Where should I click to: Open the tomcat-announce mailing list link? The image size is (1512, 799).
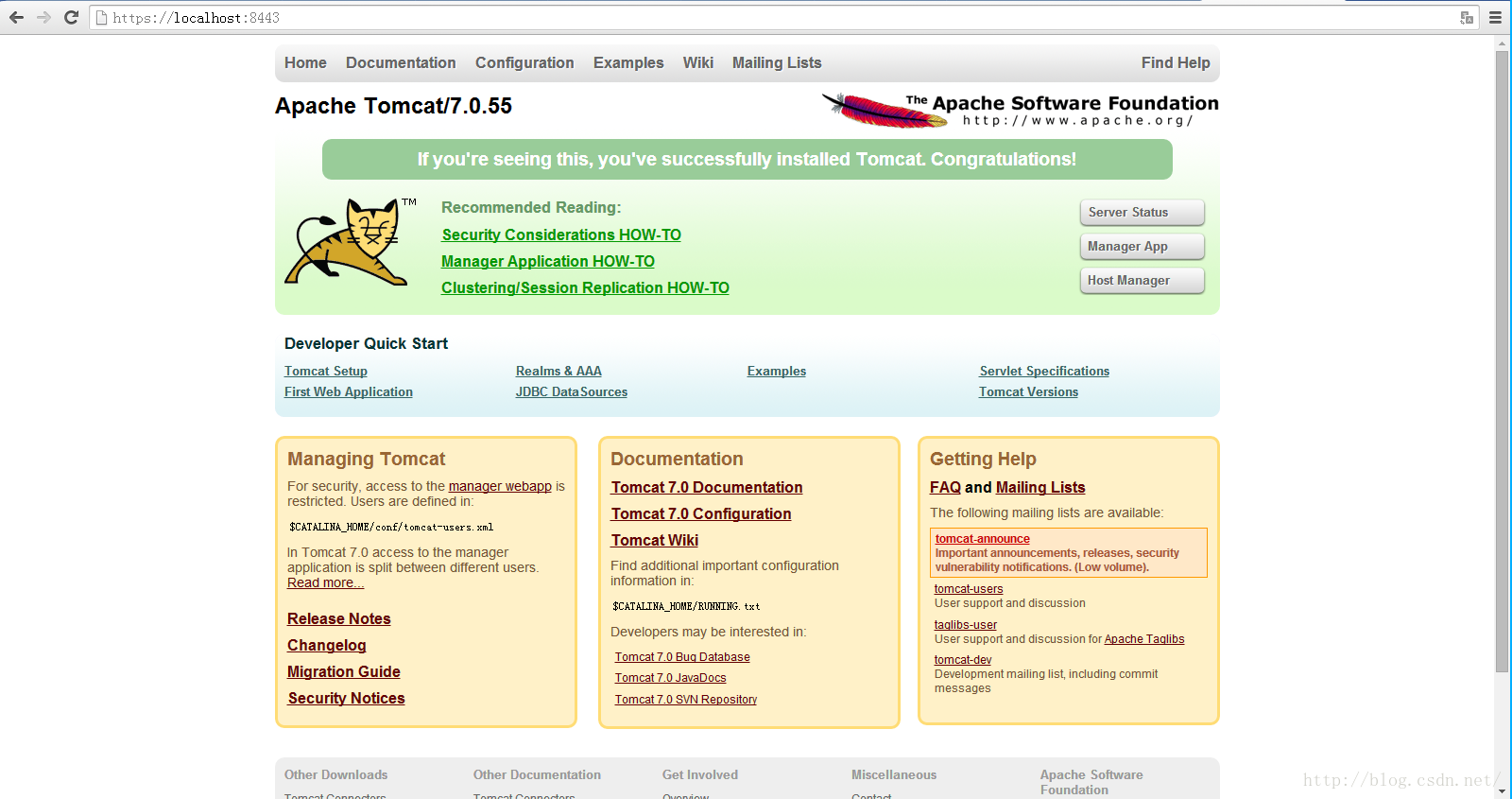[983, 538]
